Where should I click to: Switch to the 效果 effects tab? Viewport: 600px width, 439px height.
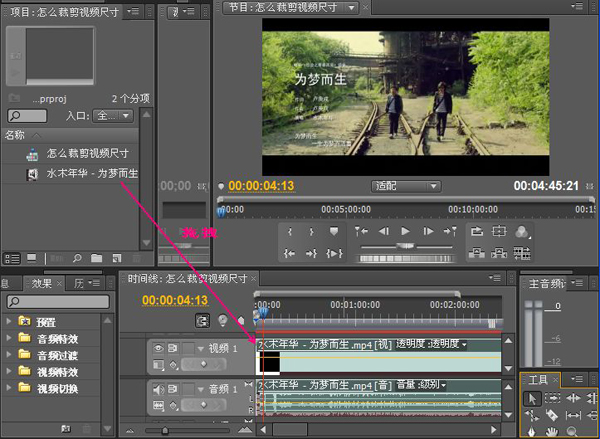click(42, 284)
